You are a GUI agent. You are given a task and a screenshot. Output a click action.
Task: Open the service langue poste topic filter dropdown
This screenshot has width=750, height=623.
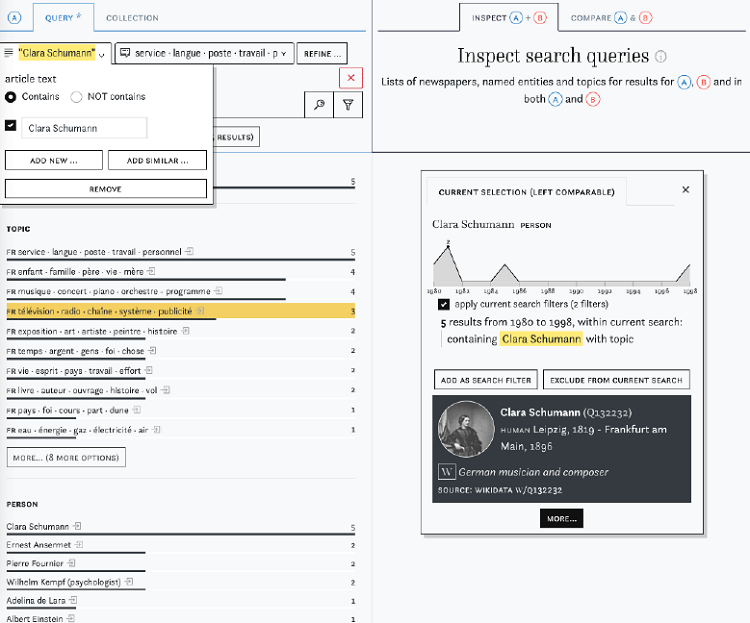pos(205,53)
